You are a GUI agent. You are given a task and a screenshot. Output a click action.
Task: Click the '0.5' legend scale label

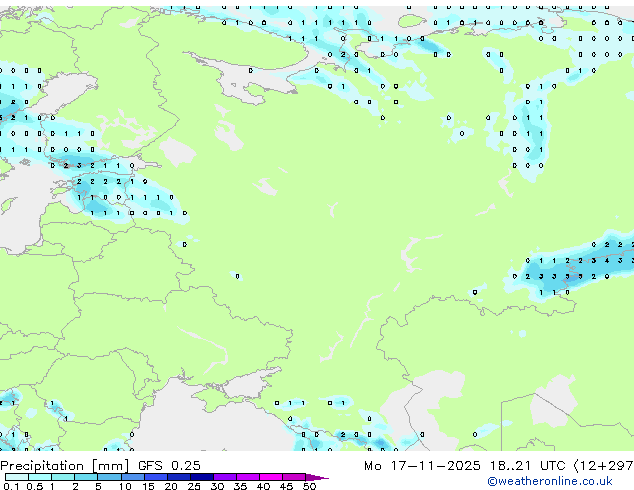coord(34,486)
